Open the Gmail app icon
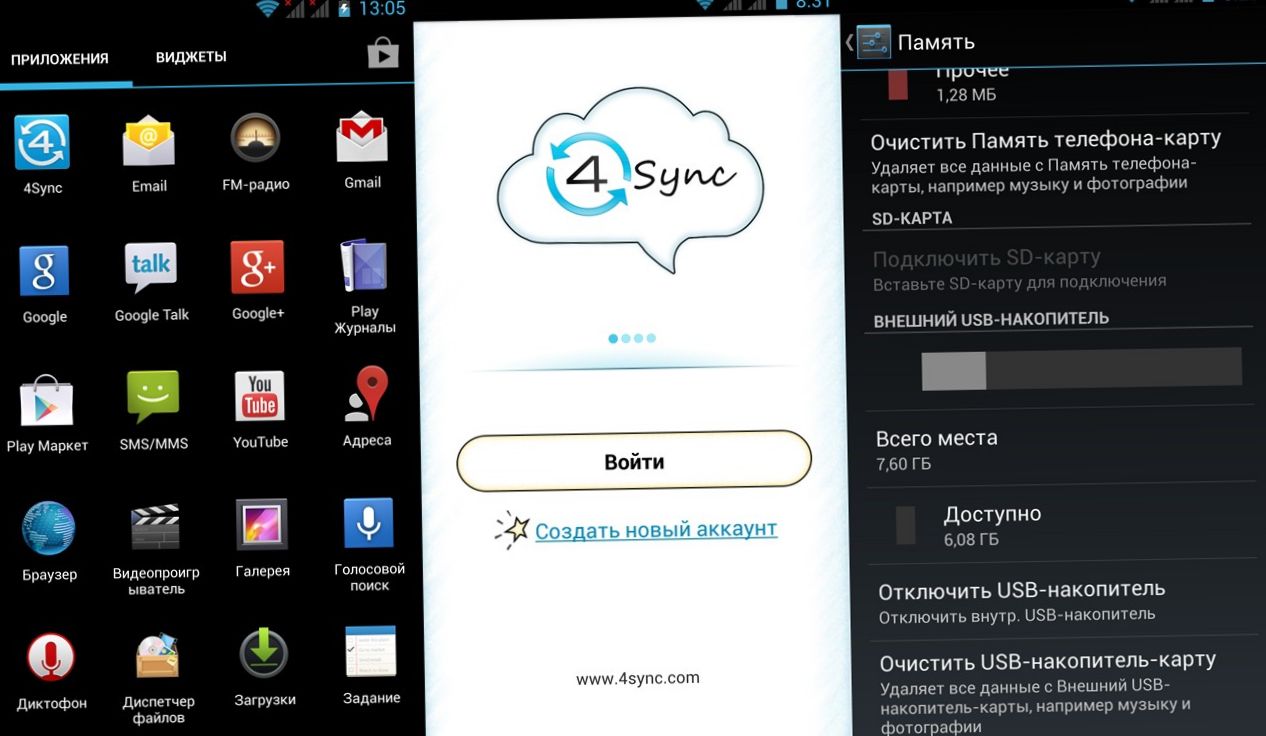 click(362, 138)
